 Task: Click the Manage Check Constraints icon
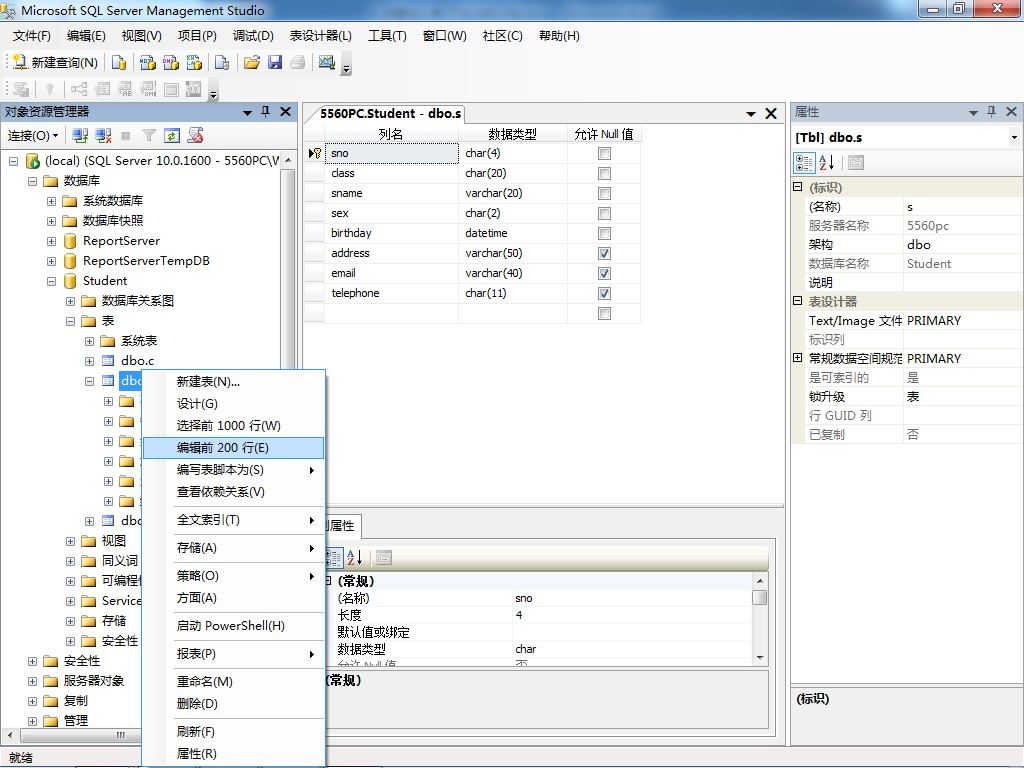tap(171, 89)
